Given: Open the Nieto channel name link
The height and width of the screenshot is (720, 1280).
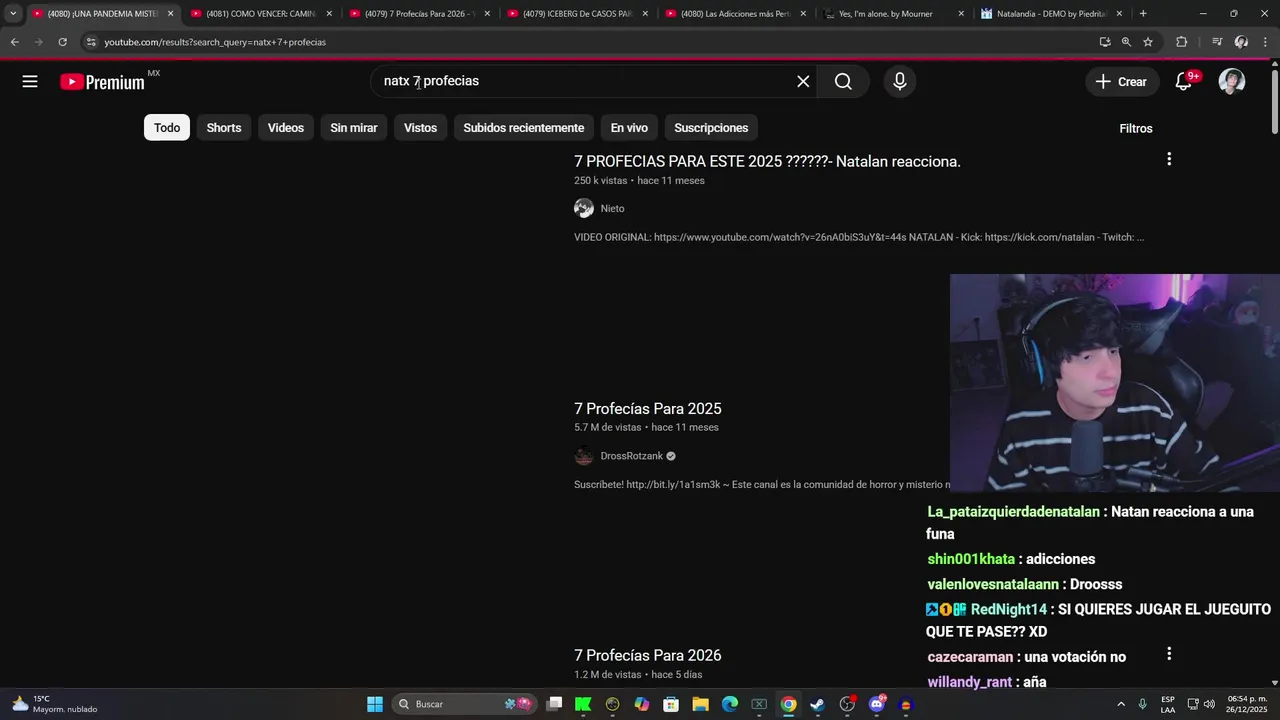Looking at the screenshot, I should (612, 208).
